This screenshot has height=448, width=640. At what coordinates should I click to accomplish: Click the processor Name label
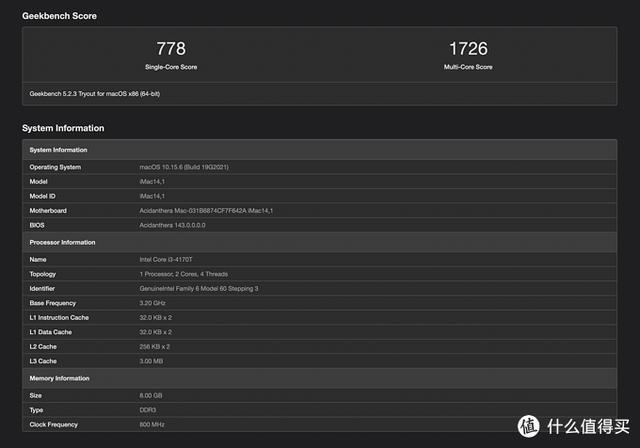[x=38, y=259]
